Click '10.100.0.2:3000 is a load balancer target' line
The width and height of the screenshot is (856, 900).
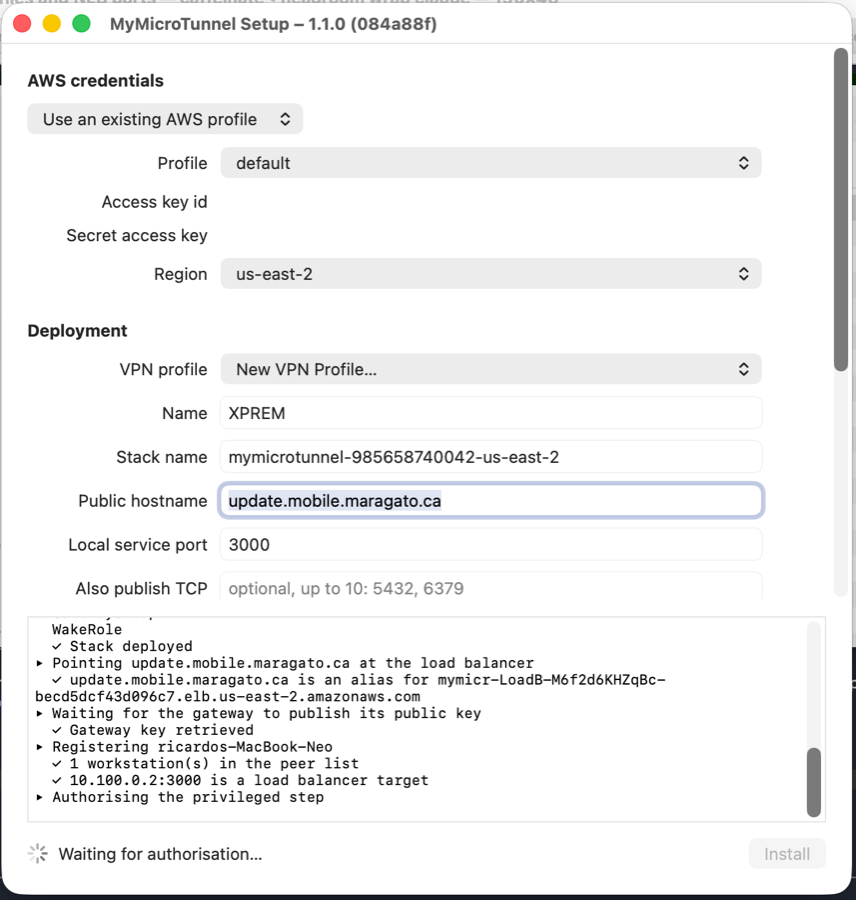point(240,780)
